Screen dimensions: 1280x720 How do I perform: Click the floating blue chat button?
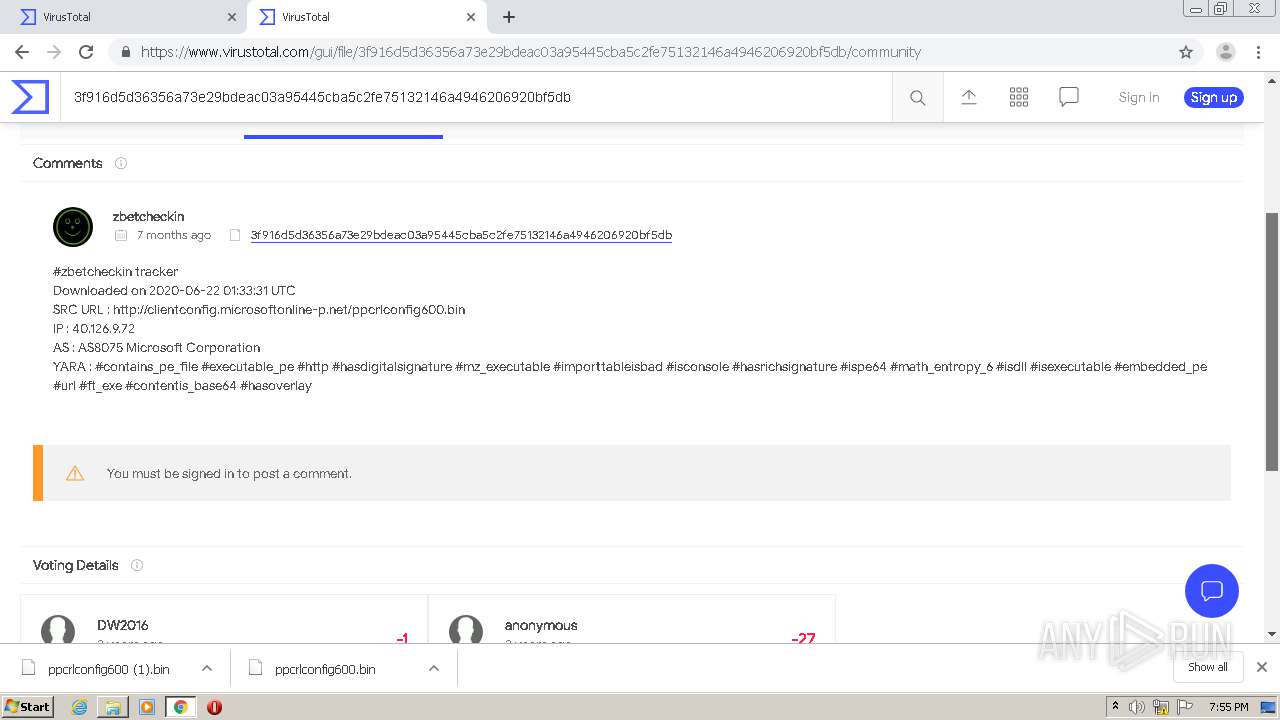coord(1211,590)
